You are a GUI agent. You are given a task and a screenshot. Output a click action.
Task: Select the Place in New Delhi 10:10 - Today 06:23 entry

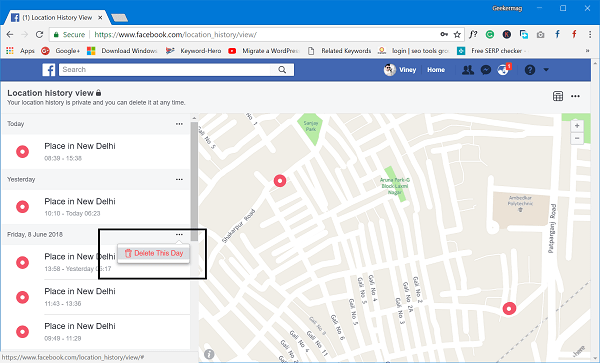coord(96,207)
